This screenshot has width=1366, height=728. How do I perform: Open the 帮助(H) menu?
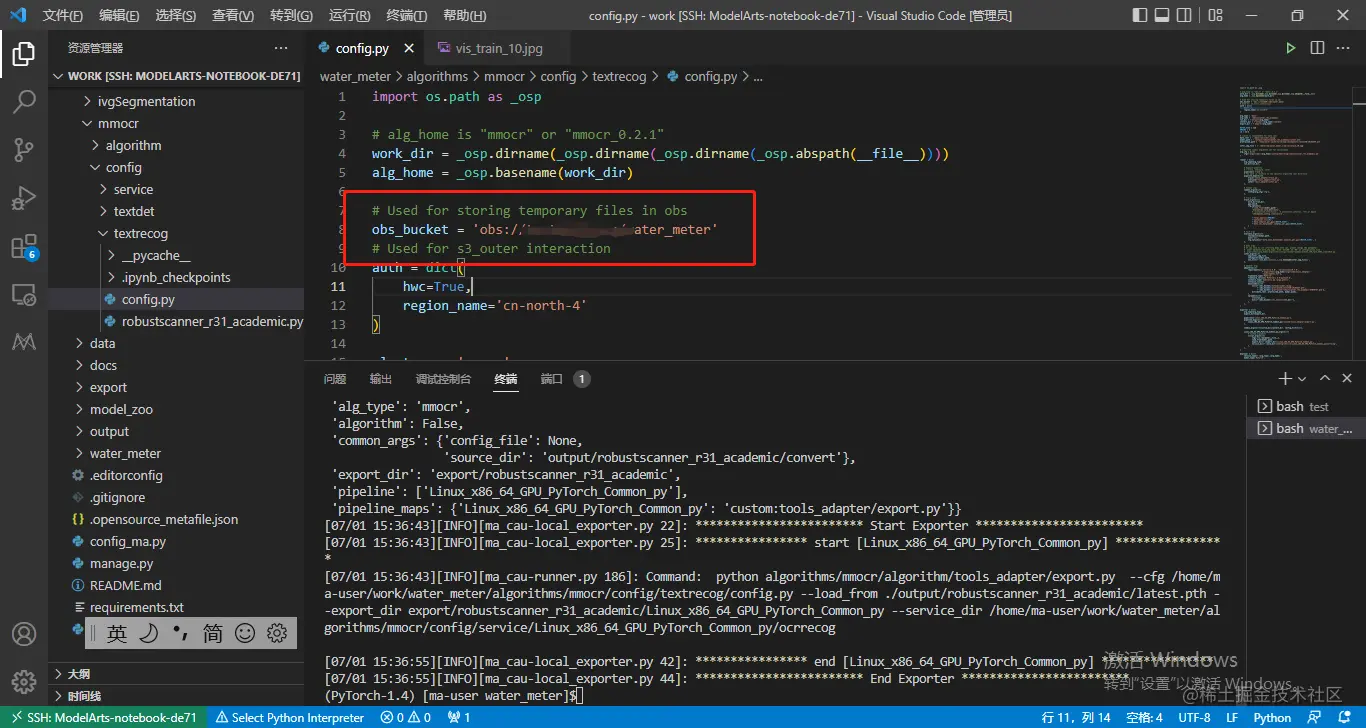point(464,16)
